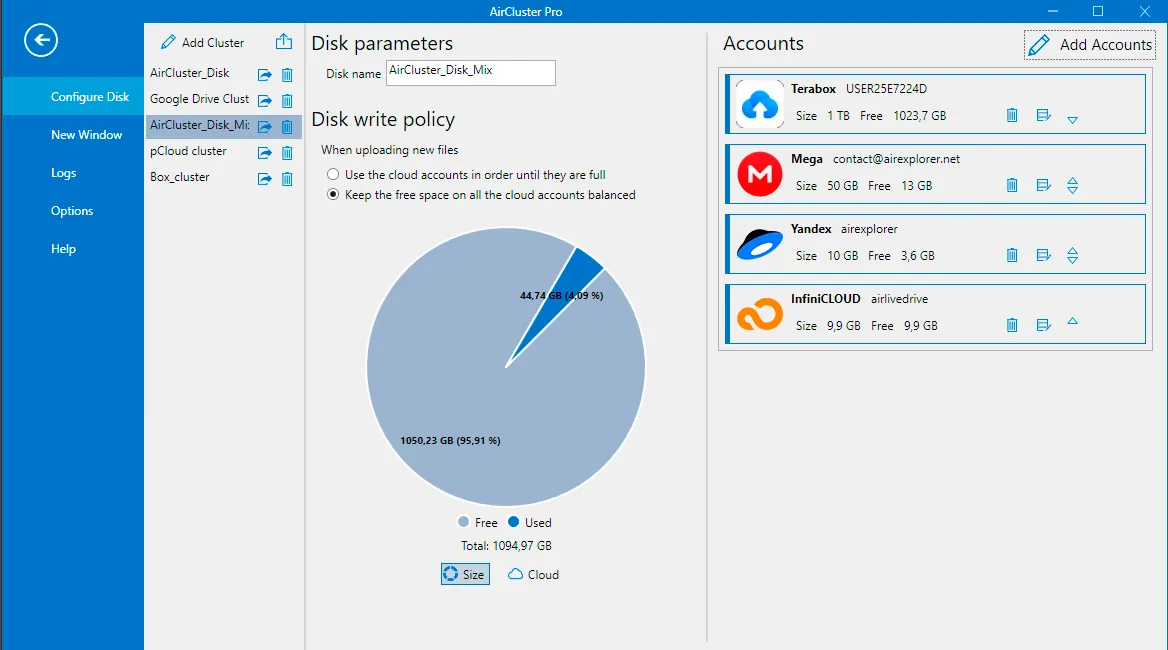This screenshot has height=650, width=1168.
Task: Click the Used legend swatch
Action: [513, 522]
